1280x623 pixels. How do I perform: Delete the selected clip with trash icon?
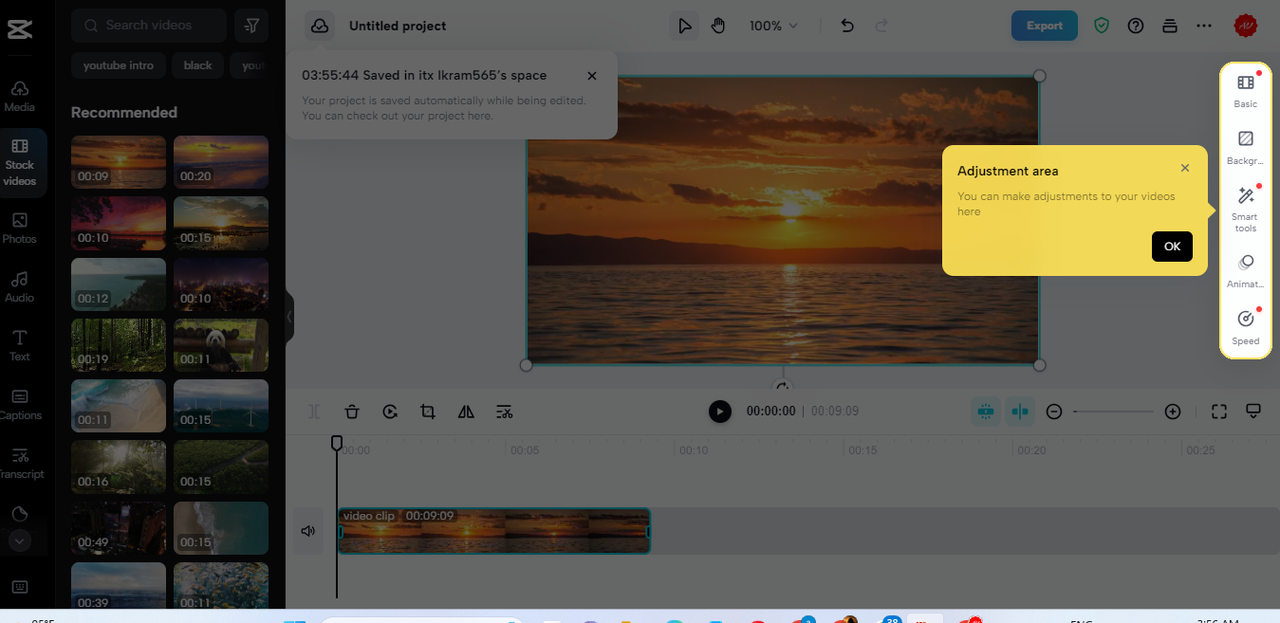(x=352, y=411)
